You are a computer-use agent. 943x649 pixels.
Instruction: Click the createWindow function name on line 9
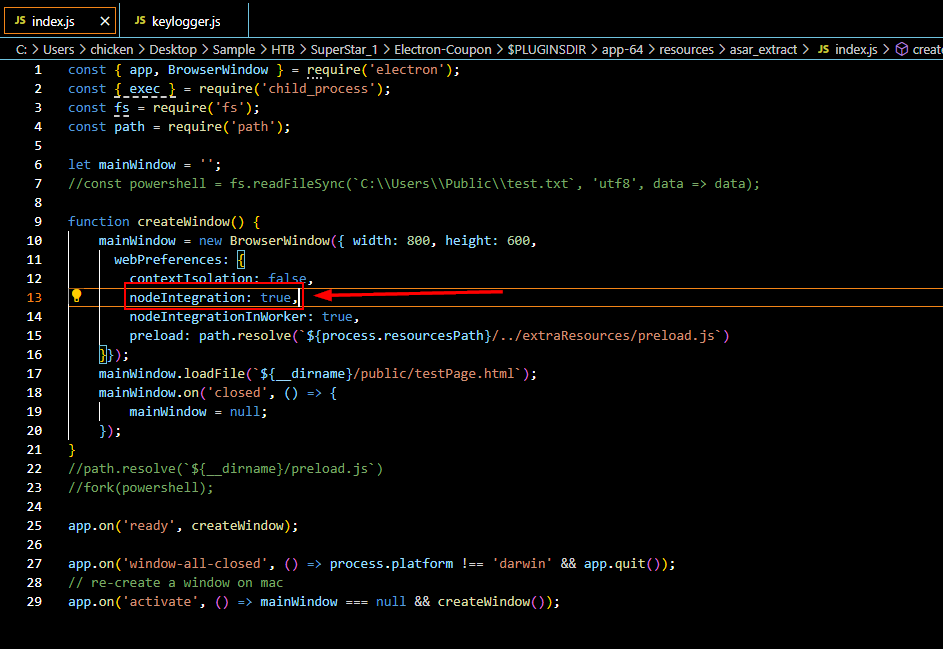184,221
